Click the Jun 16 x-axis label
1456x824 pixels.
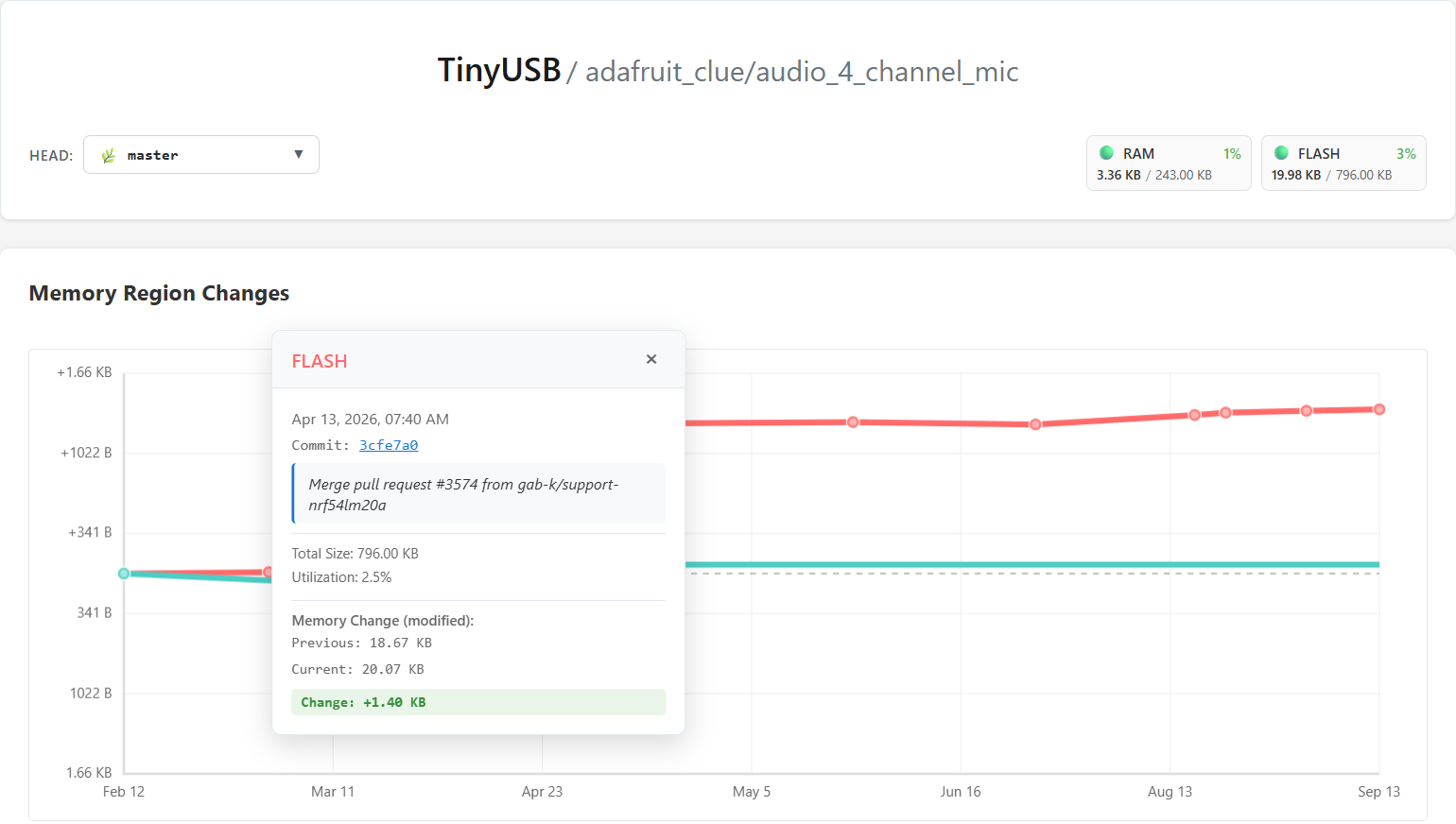[961, 792]
